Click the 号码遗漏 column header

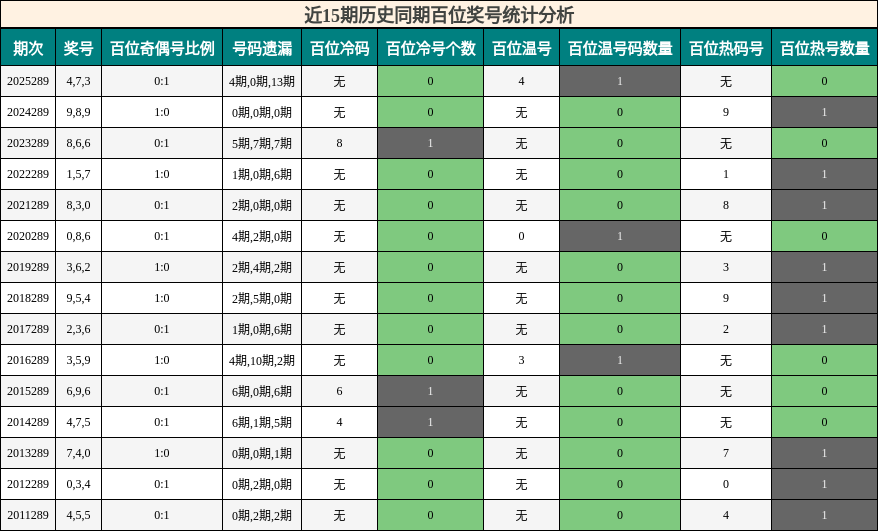262,49
